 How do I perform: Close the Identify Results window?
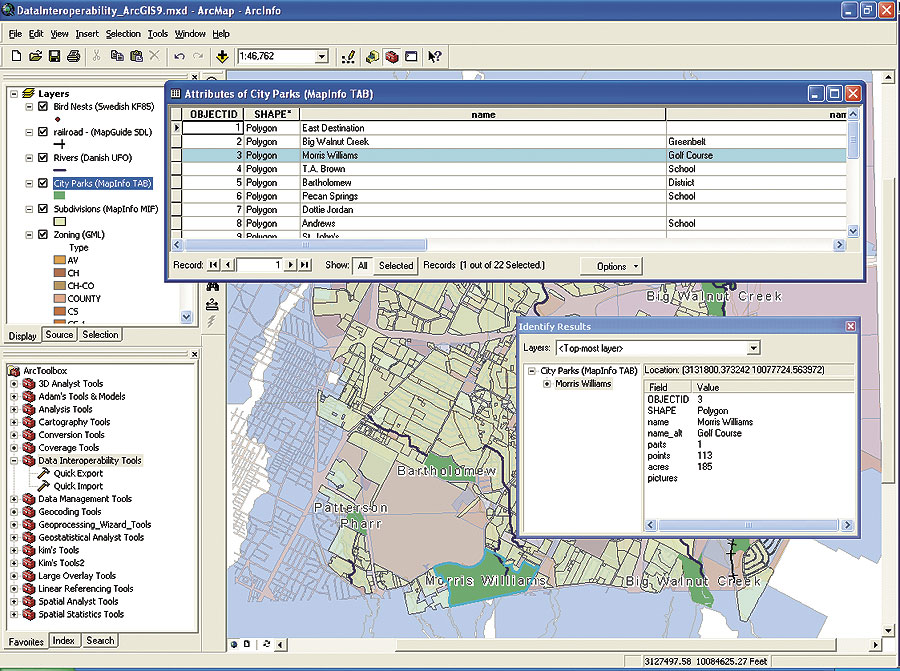coord(851,326)
